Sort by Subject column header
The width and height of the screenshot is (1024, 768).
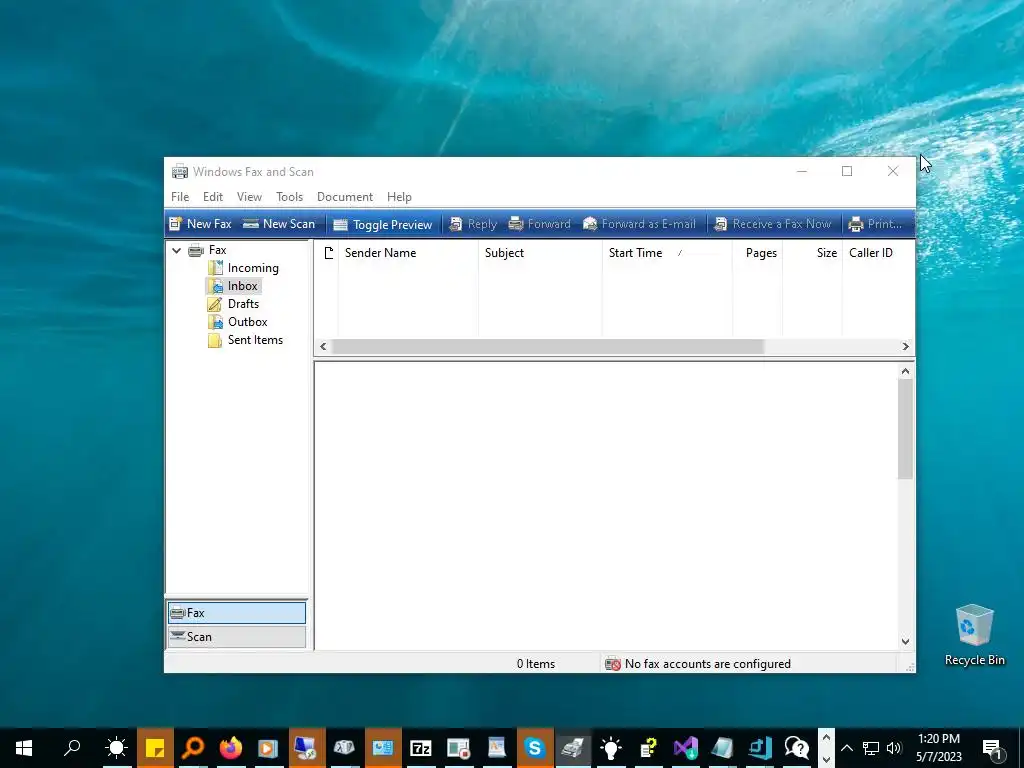click(x=540, y=253)
